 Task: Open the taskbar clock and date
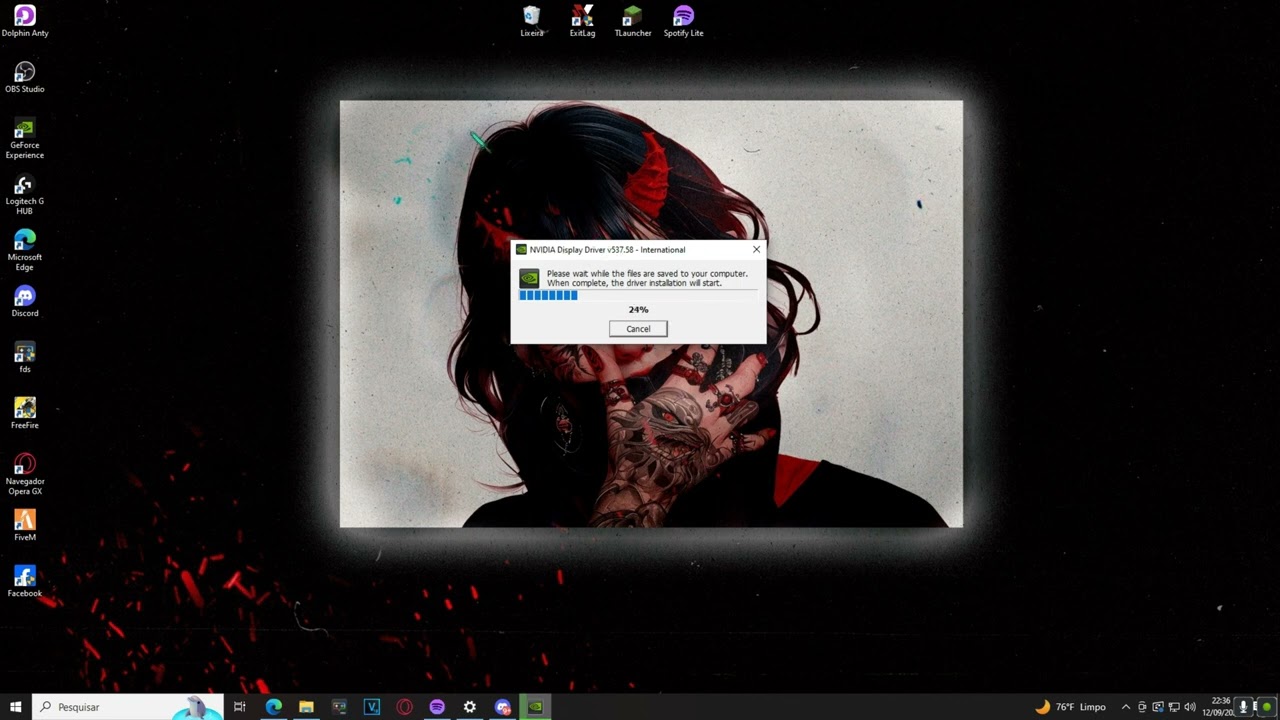(x=1220, y=707)
